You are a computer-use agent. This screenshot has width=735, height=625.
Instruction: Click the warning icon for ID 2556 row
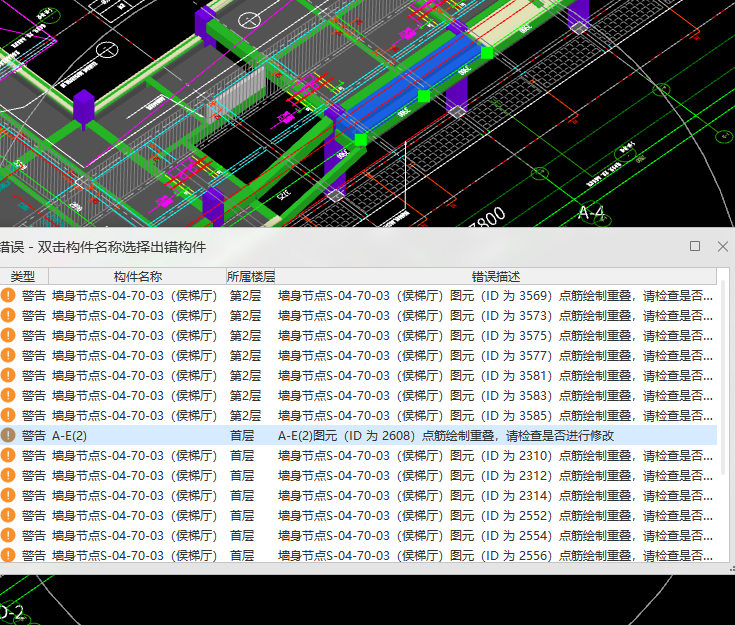tap(8, 555)
